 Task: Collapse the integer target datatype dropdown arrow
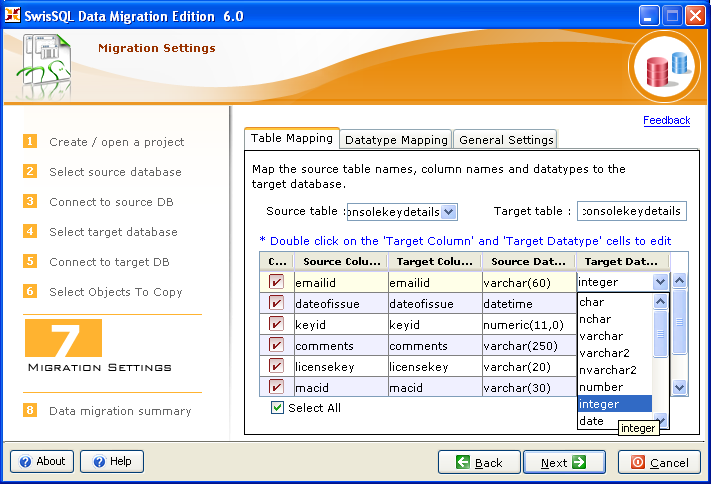coord(660,282)
